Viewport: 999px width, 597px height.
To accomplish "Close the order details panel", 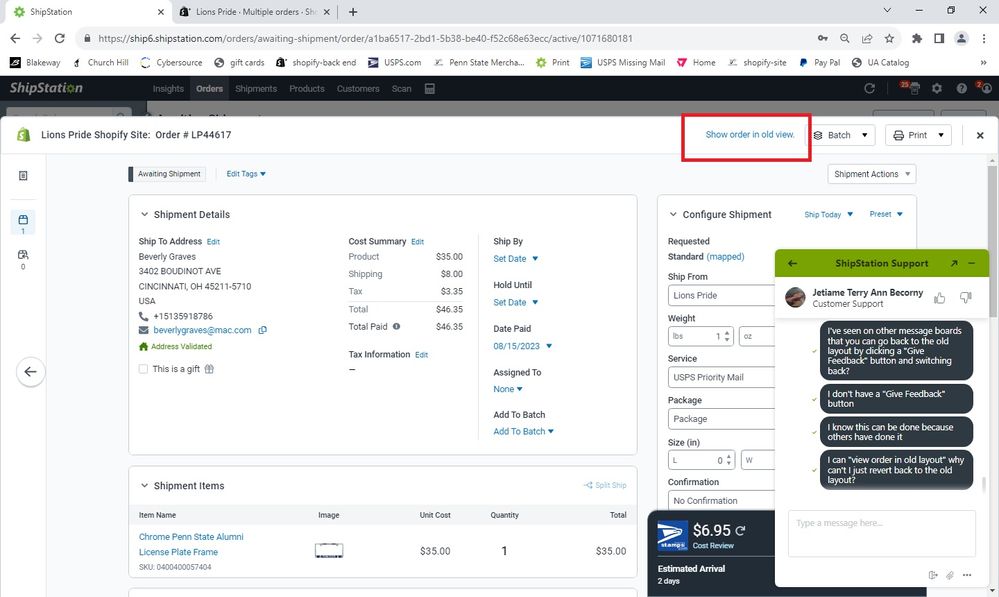I will [980, 135].
